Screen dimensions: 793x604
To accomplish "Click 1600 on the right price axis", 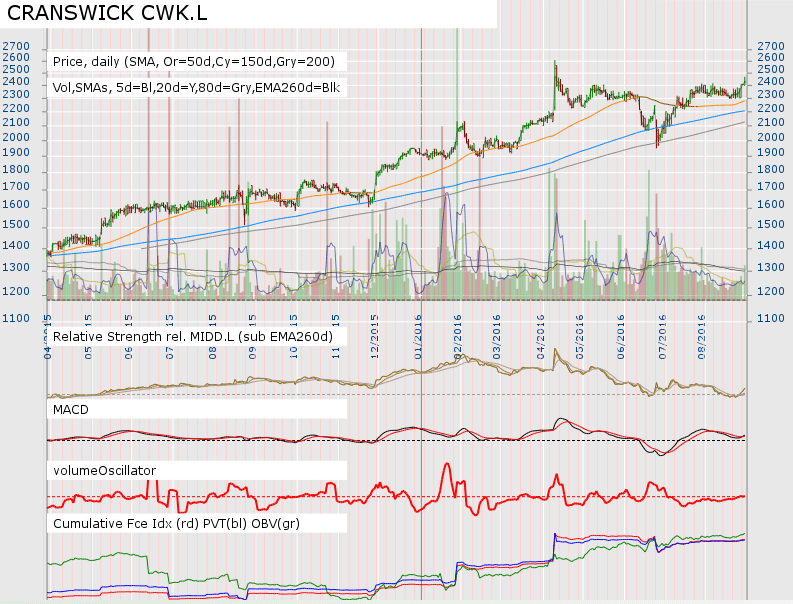I will [x=771, y=204].
